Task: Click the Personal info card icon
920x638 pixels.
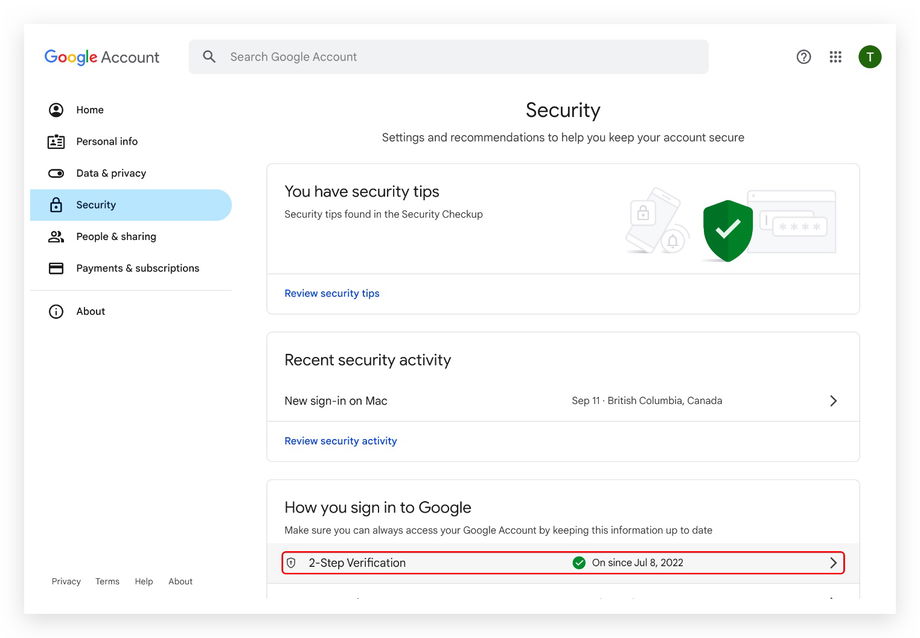Action: [56, 142]
